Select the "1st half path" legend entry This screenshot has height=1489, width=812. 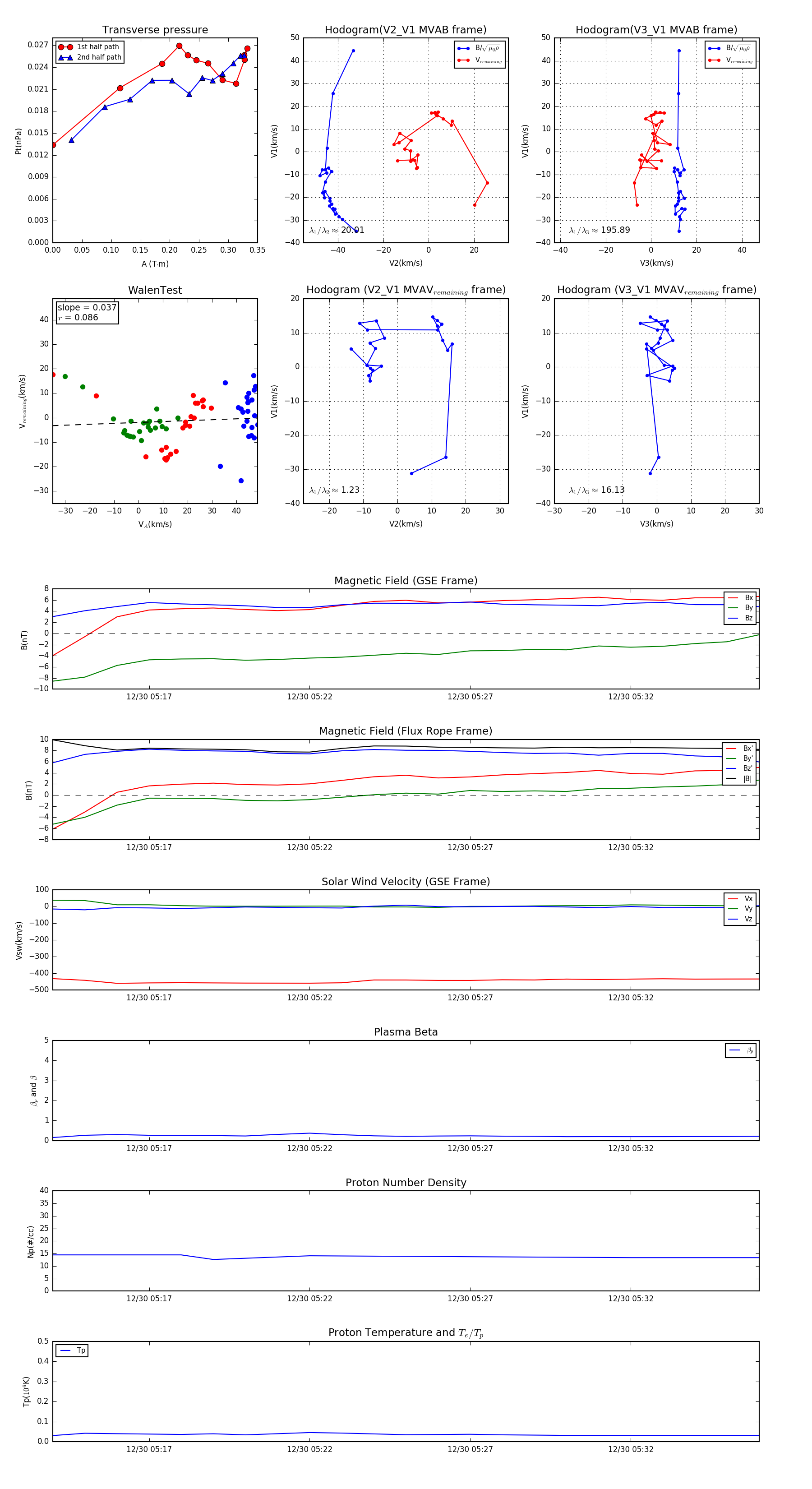pos(90,47)
